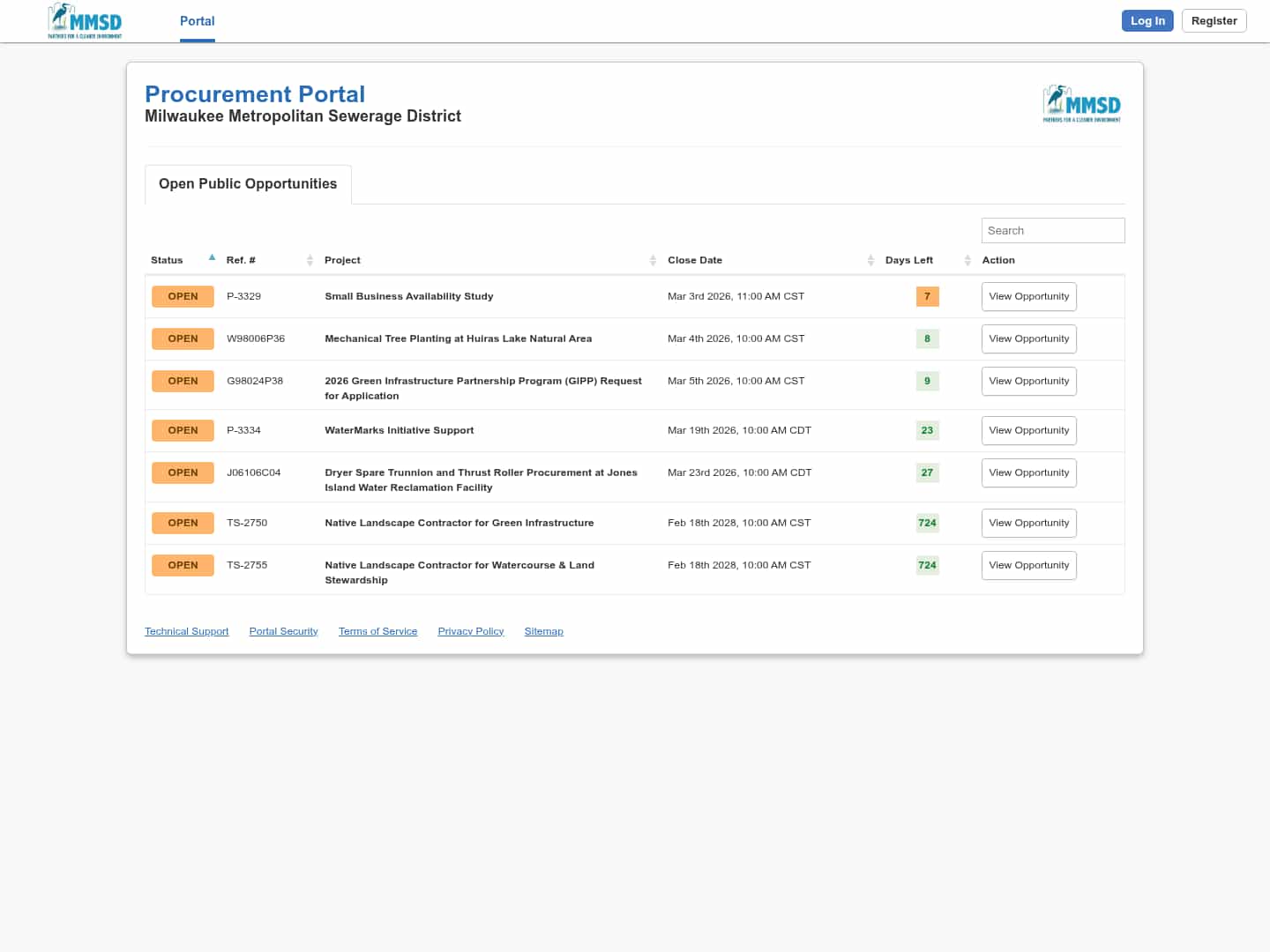The width and height of the screenshot is (1270, 952).
Task: Open the Sitemap footer link
Action: tap(543, 631)
